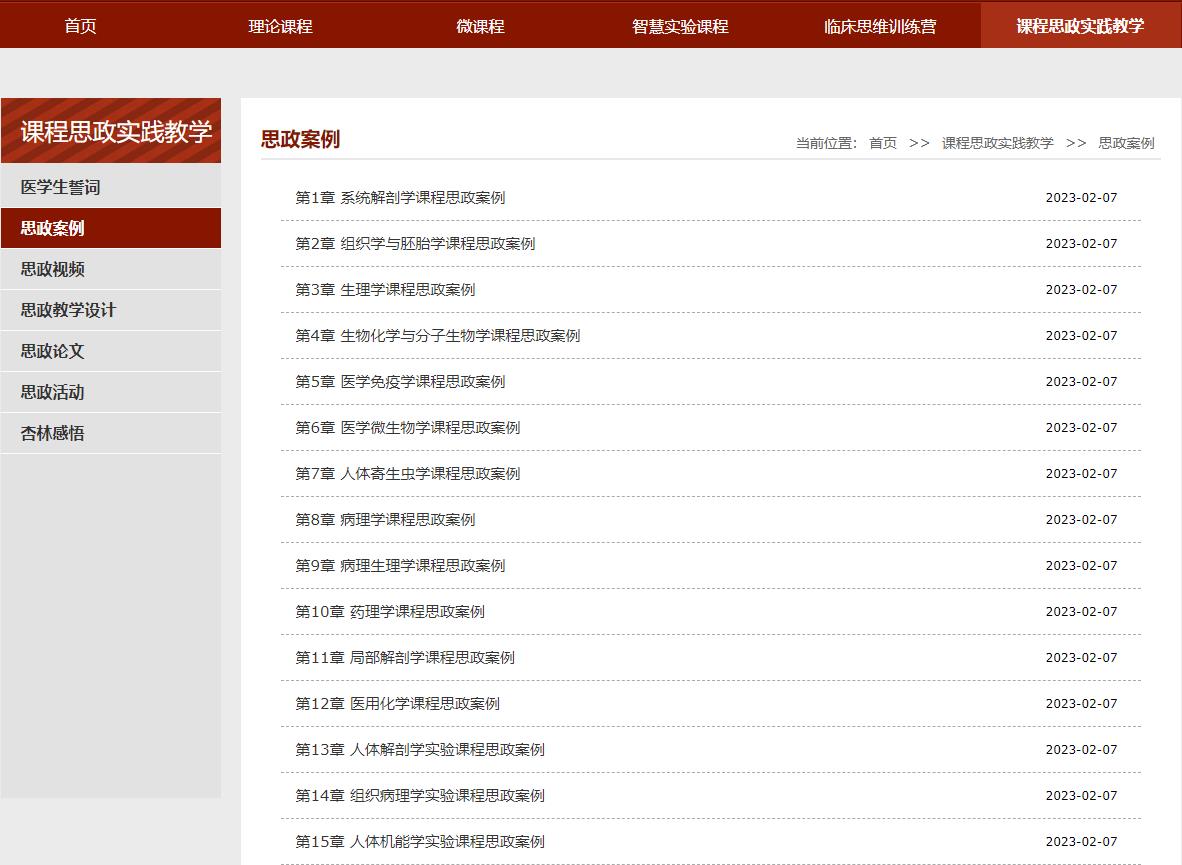Switch to 智慧实验课程 tab

pos(680,26)
